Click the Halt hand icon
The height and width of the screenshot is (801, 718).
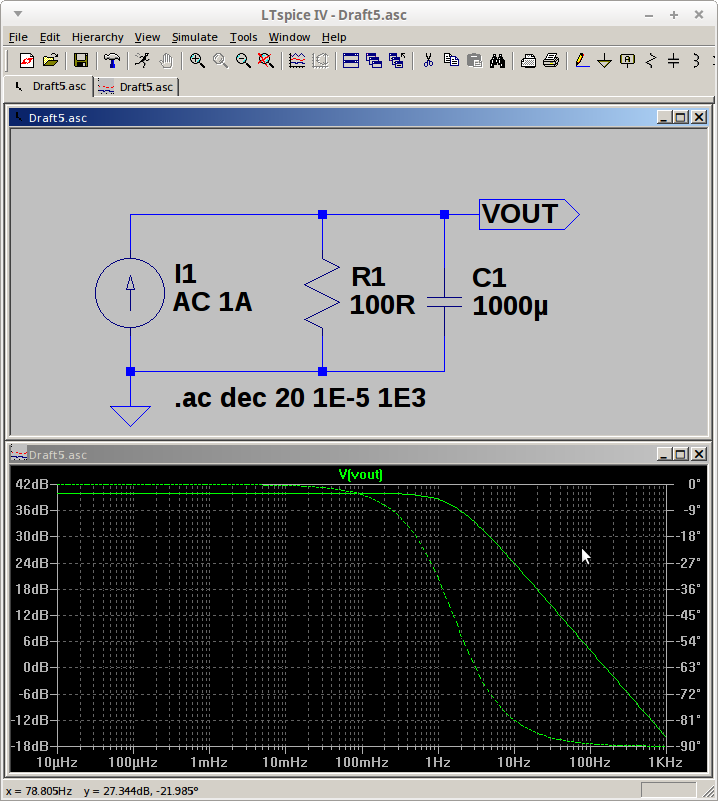tap(166, 61)
